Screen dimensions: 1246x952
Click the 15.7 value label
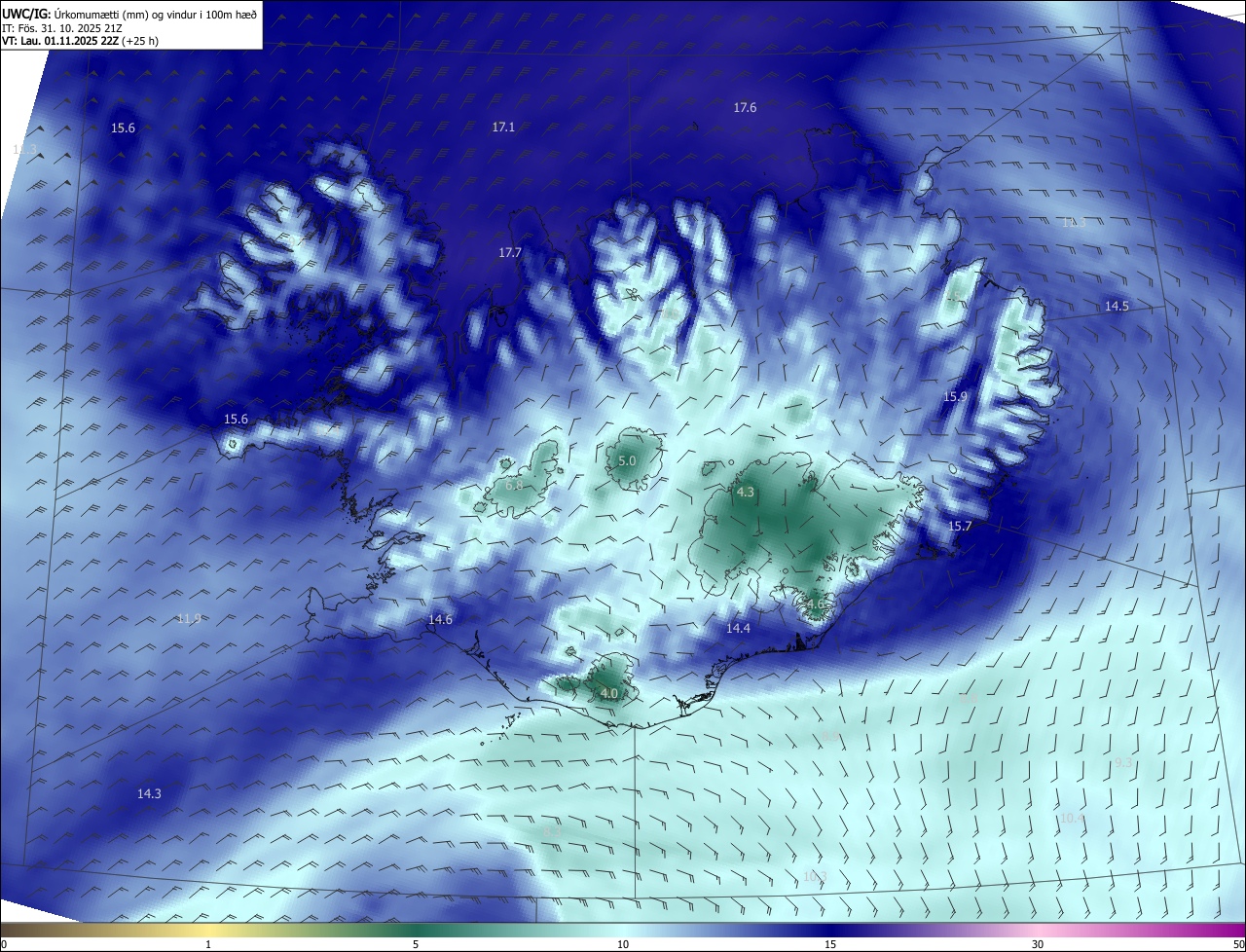coord(960,527)
